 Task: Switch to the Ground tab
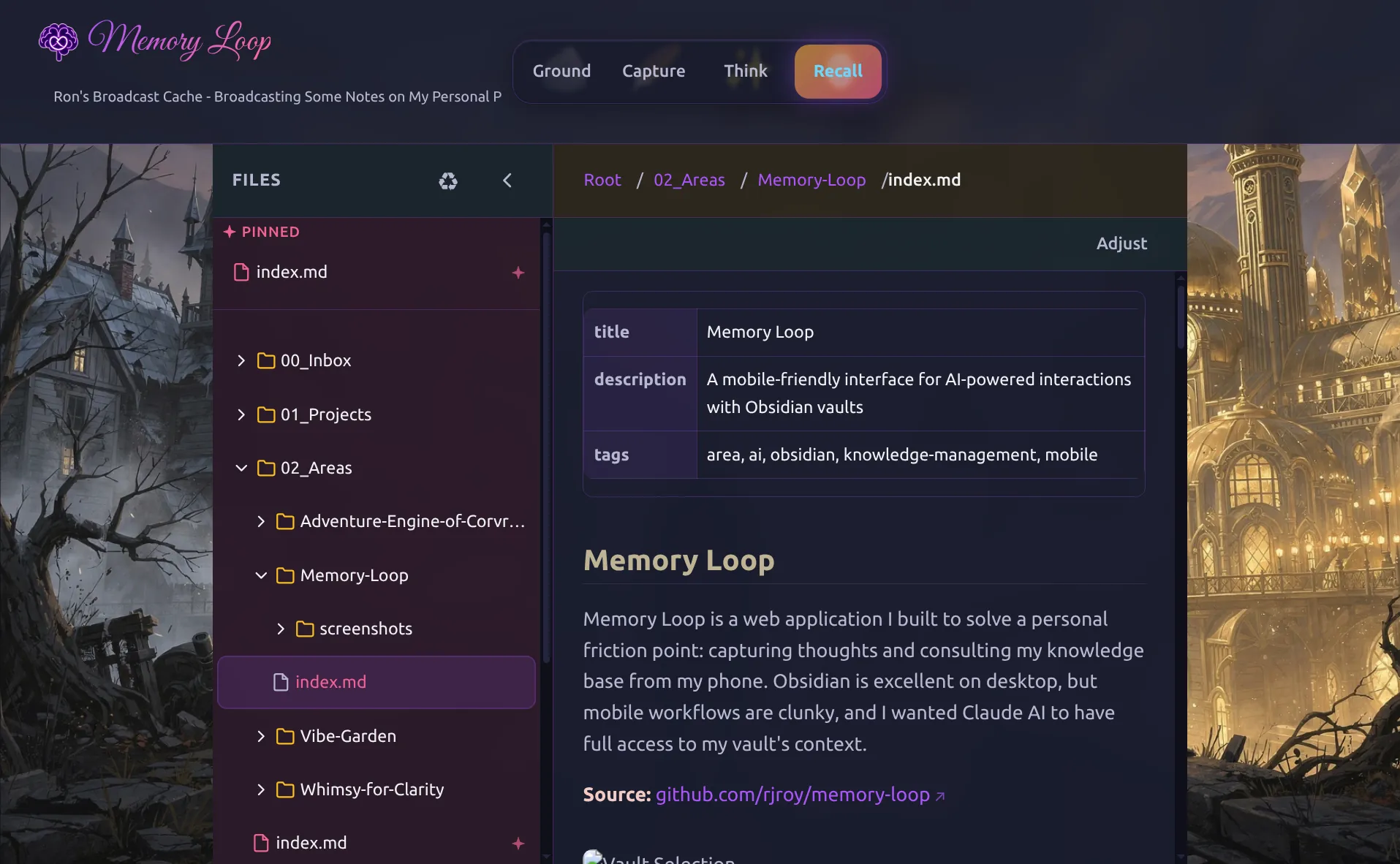pyautogui.click(x=561, y=71)
